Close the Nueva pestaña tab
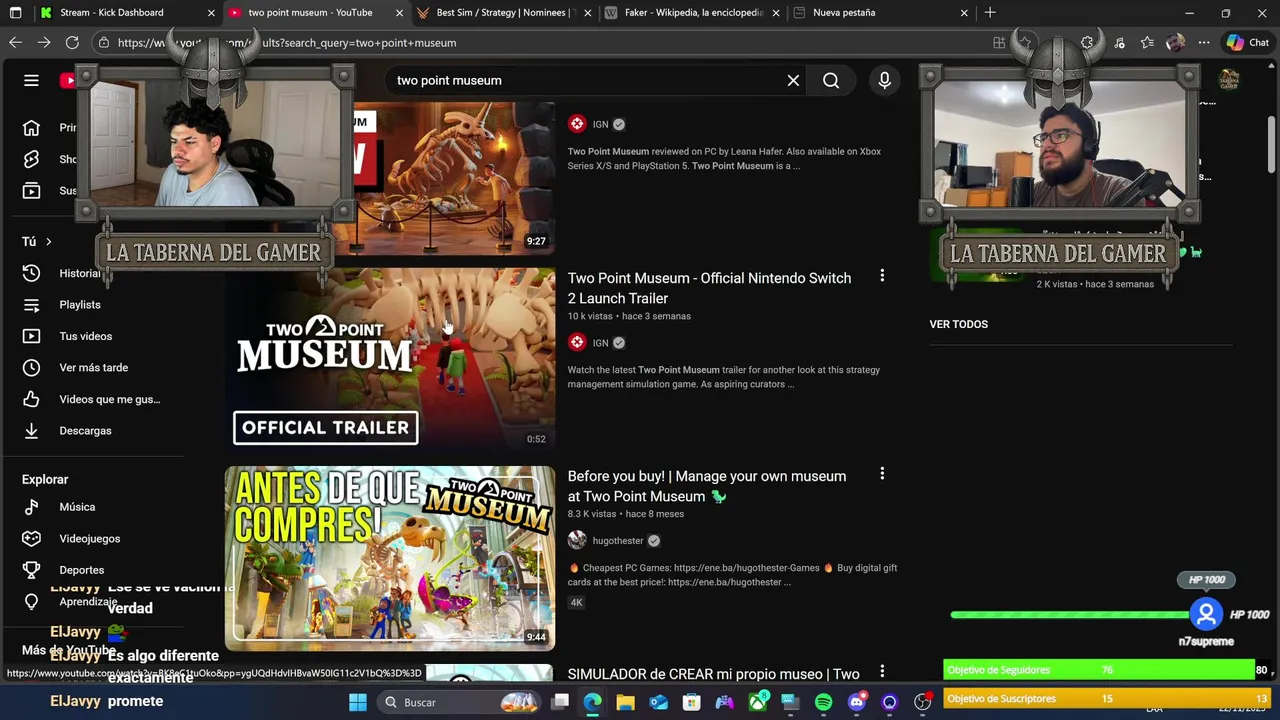 point(964,13)
